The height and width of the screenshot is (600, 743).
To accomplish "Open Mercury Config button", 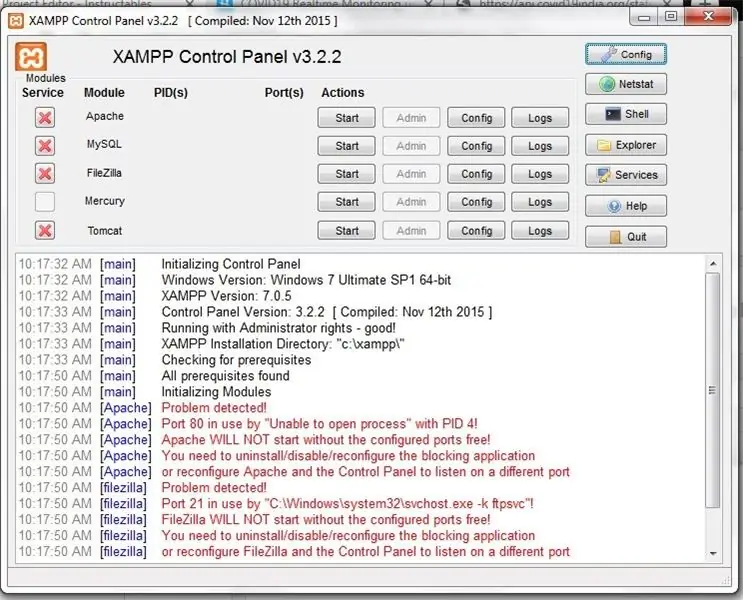I will click(x=476, y=202).
